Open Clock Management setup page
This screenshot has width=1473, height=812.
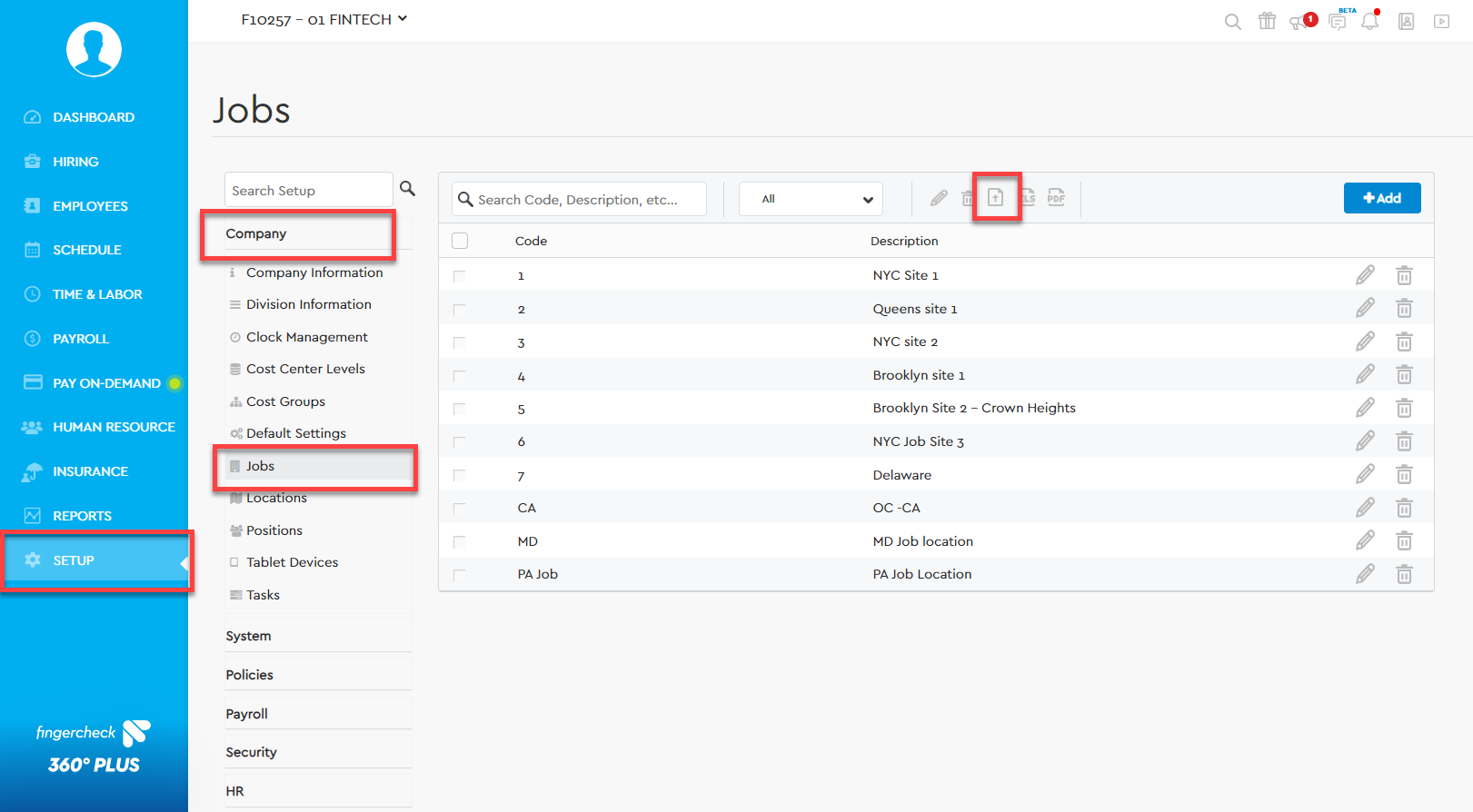coord(307,337)
